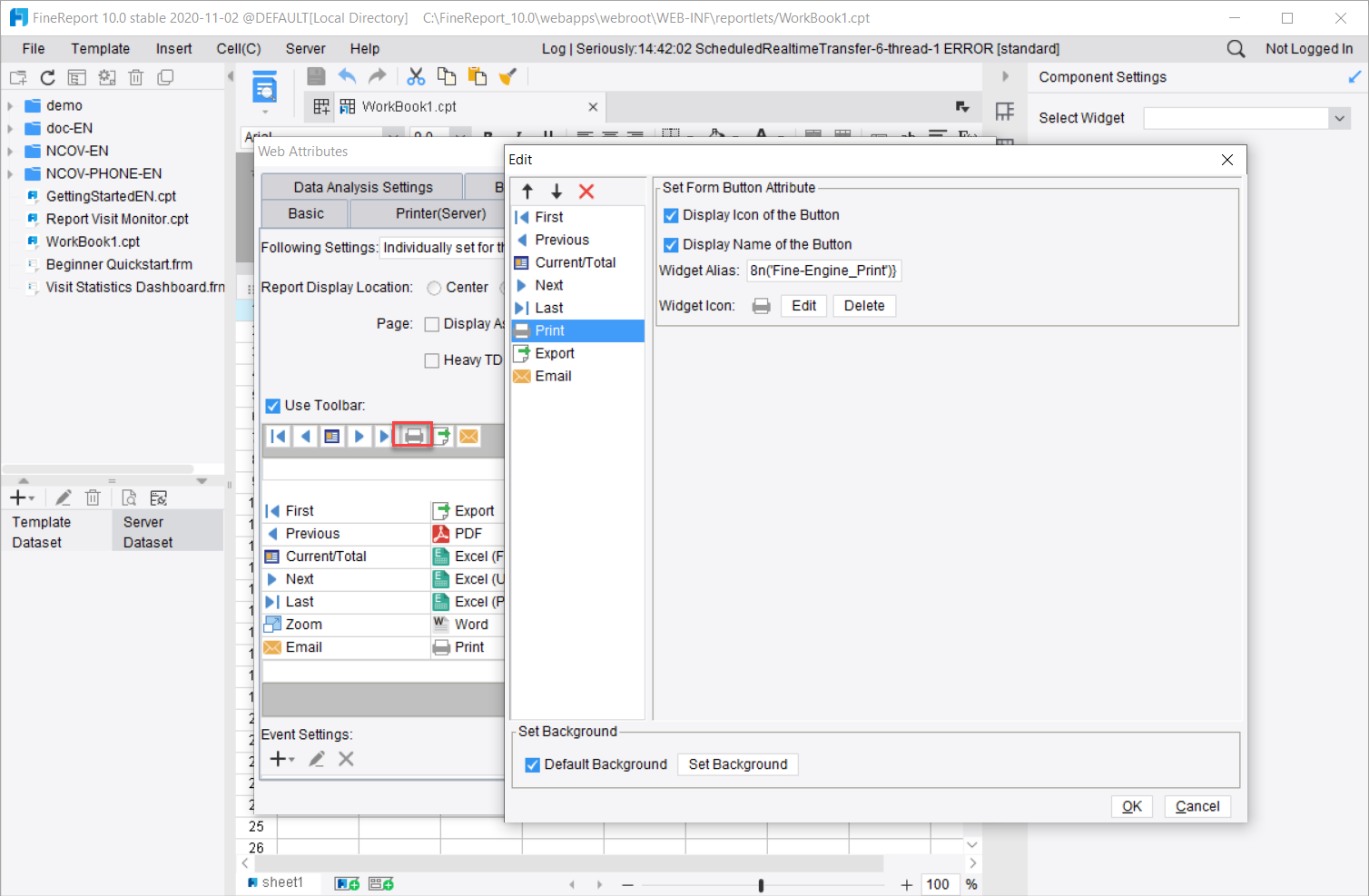This screenshot has width=1369, height=896.
Task: Click the Export icon in toolbar preview
Action: tap(442, 437)
